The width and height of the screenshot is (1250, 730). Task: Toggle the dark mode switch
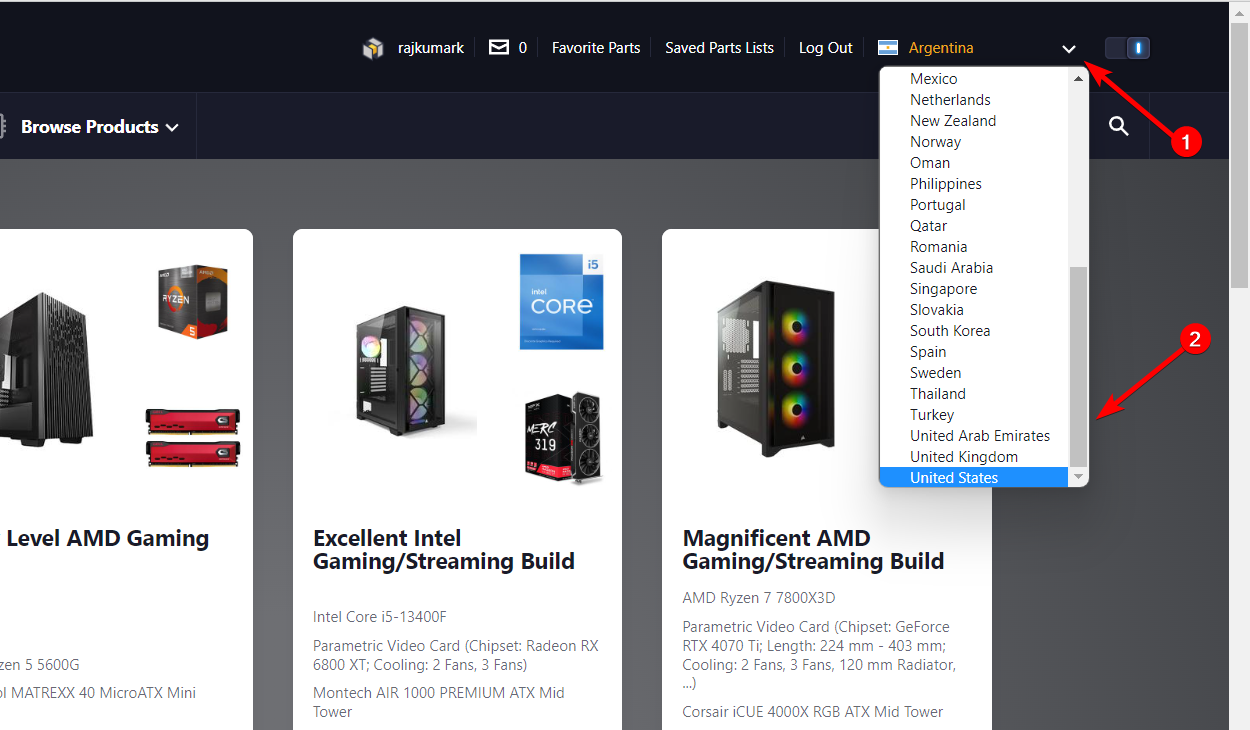coord(1127,48)
